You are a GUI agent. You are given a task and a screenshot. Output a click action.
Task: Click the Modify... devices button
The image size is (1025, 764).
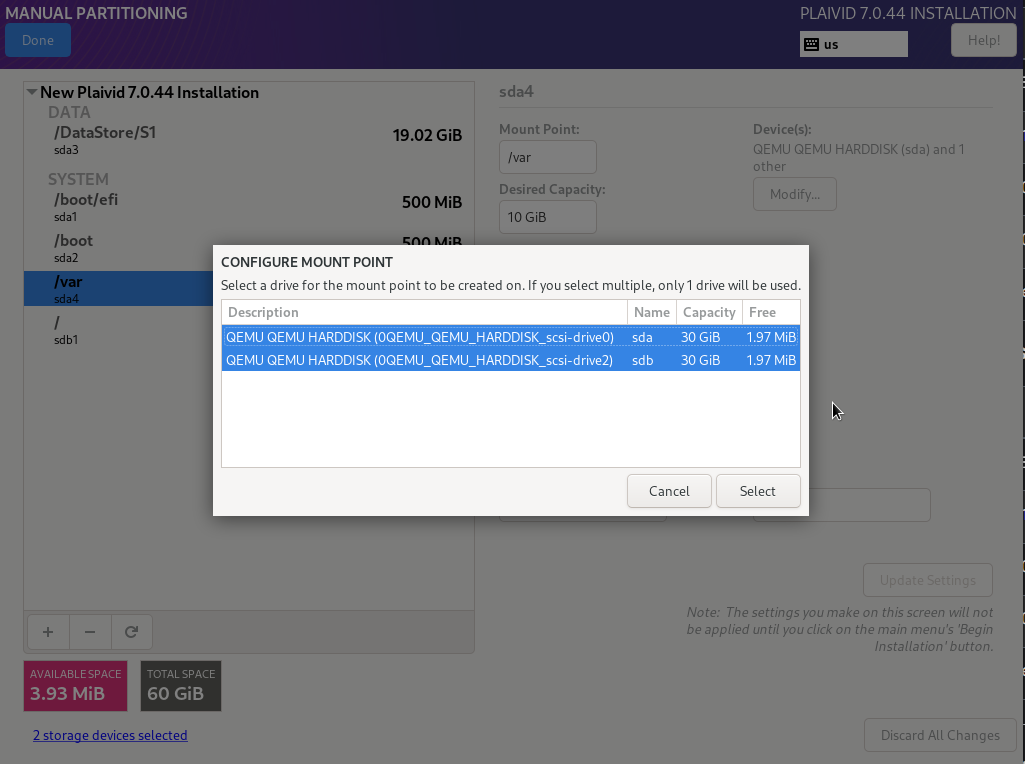(x=794, y=194)
